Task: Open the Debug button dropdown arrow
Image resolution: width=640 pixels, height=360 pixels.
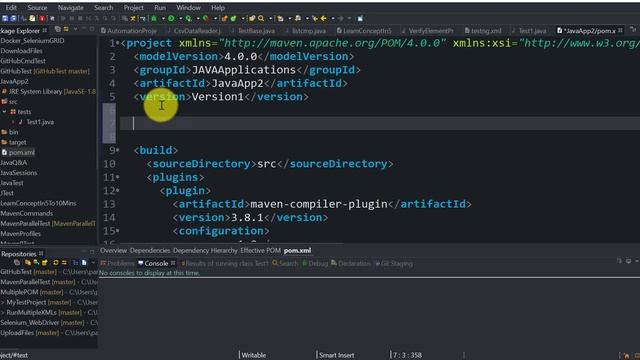Action: 163,18
